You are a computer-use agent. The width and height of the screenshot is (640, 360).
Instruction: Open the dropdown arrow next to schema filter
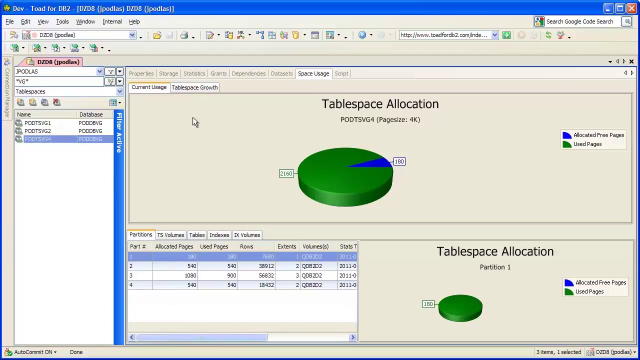pyautogui.click(x=120, y=71)
